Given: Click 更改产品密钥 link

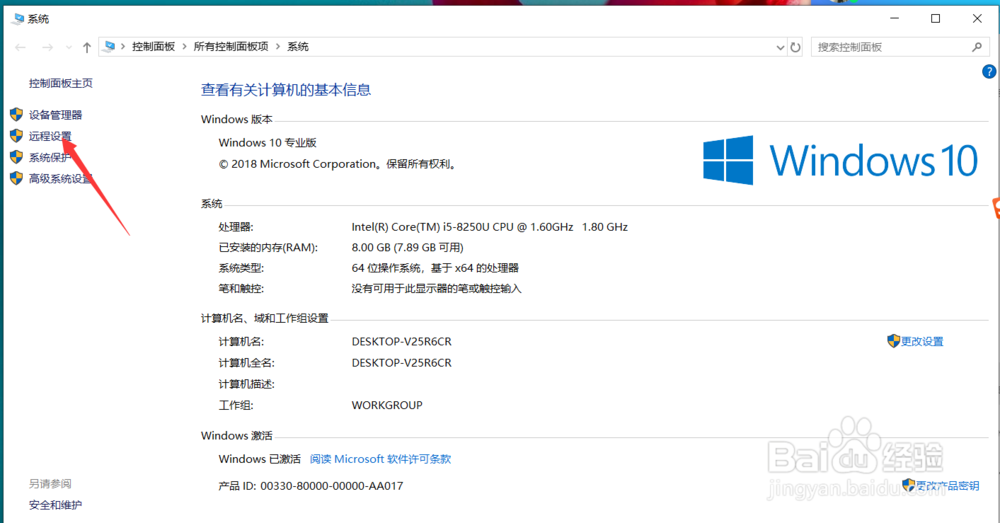Looking at the screenshot, I should tap(948, 486).
